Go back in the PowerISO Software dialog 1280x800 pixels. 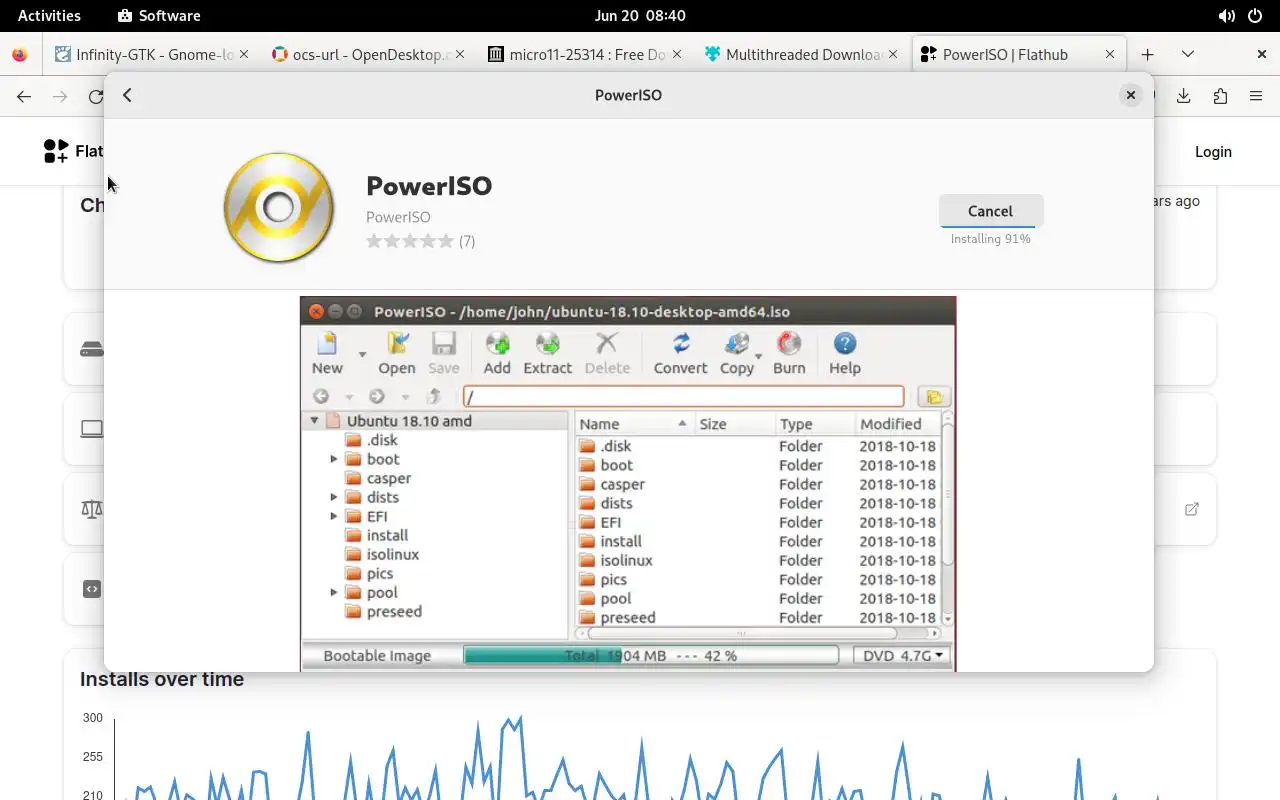(x=127, y=95)
